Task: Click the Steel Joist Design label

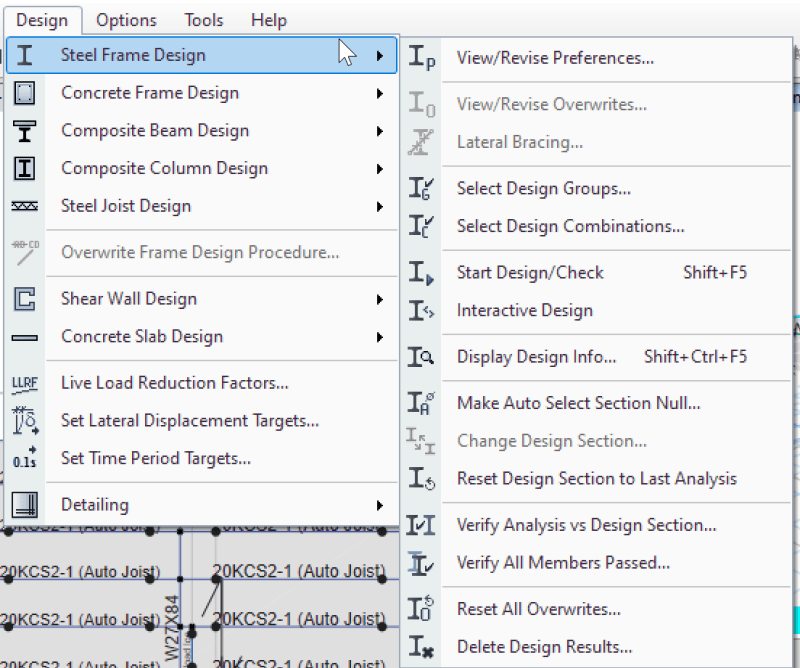Action: click(126, 207)
